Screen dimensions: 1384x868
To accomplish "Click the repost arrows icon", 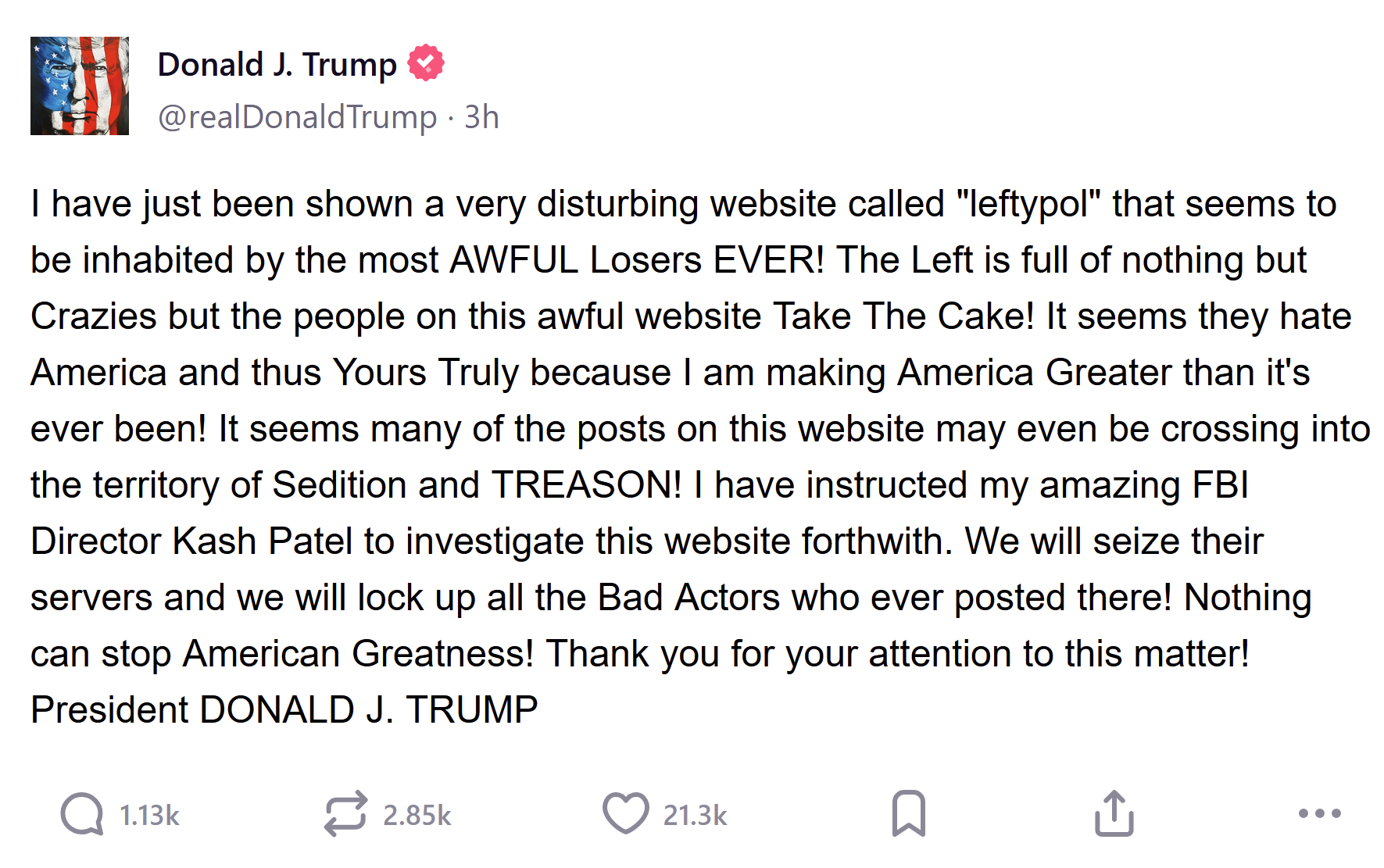I will (x=345, y=814).
